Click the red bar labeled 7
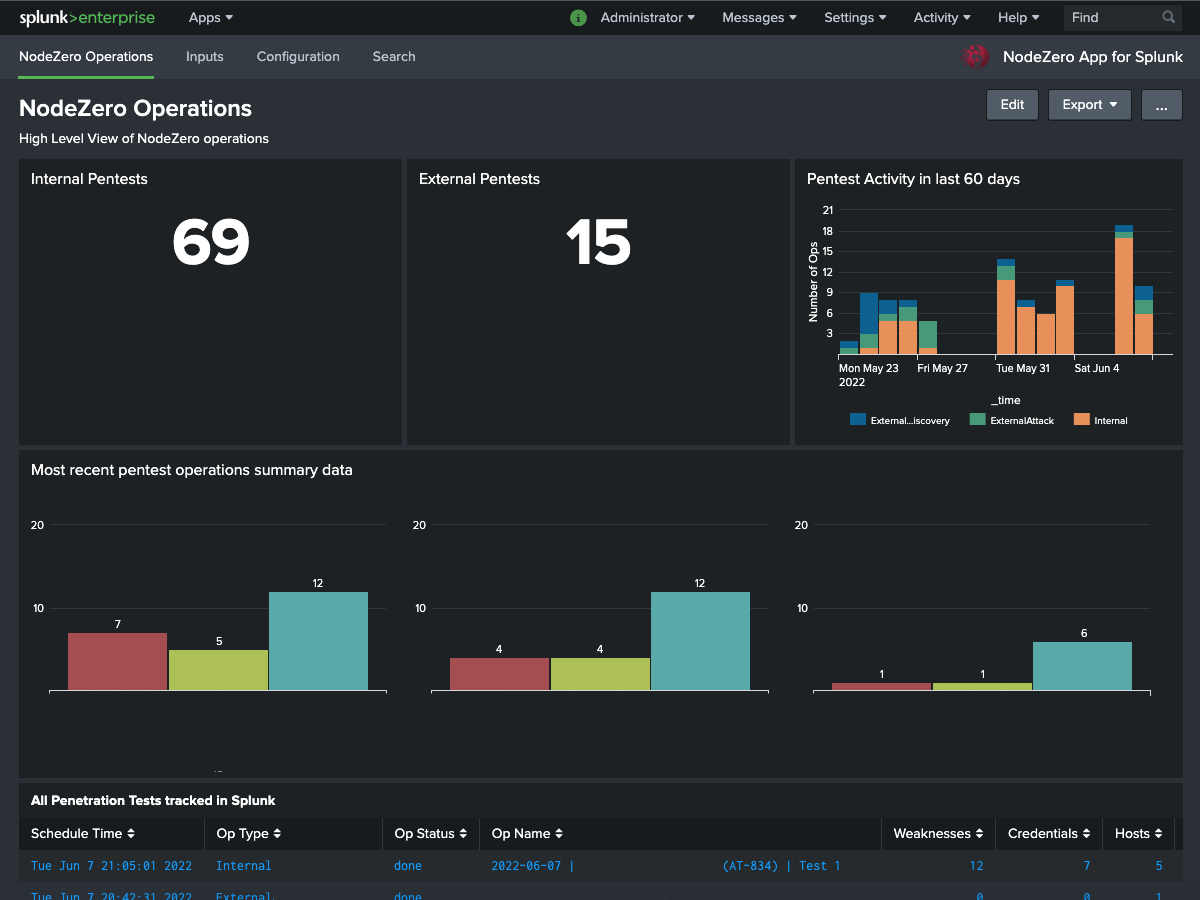1200x900 pixels. (117, 662)
